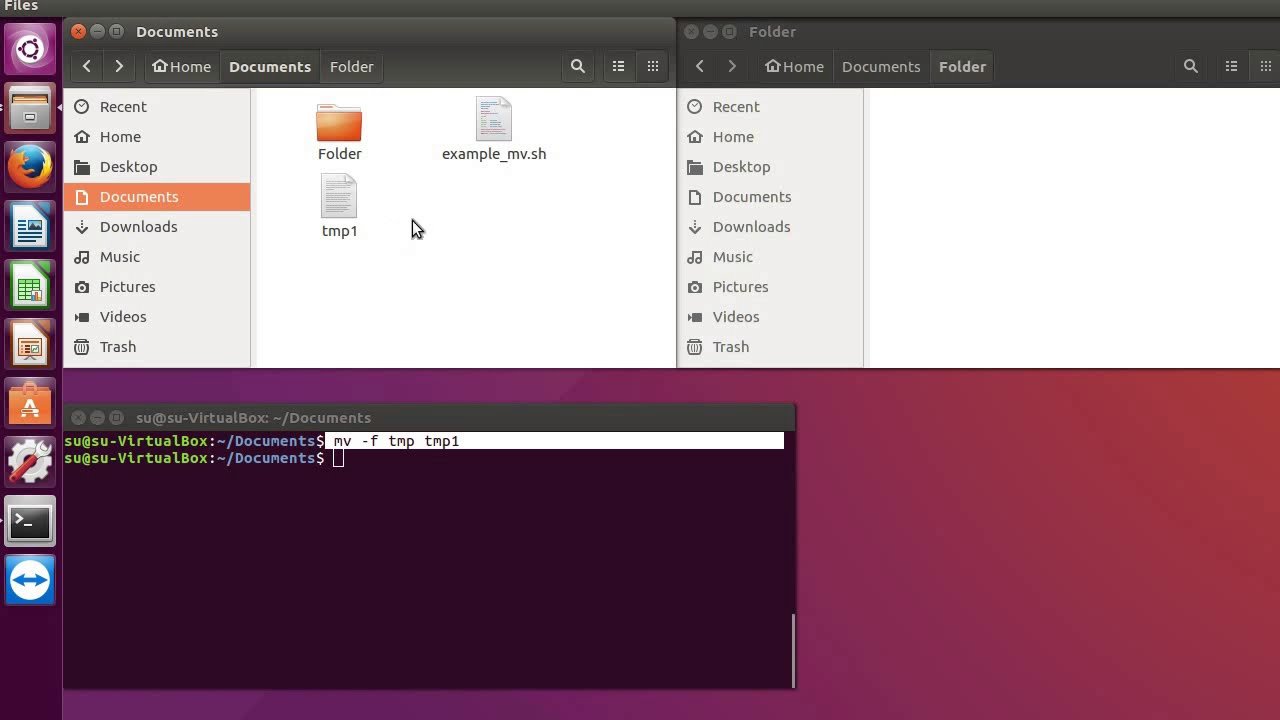
Task: Open Pictures in Documents window sidebar
Action: click(157, 286)
